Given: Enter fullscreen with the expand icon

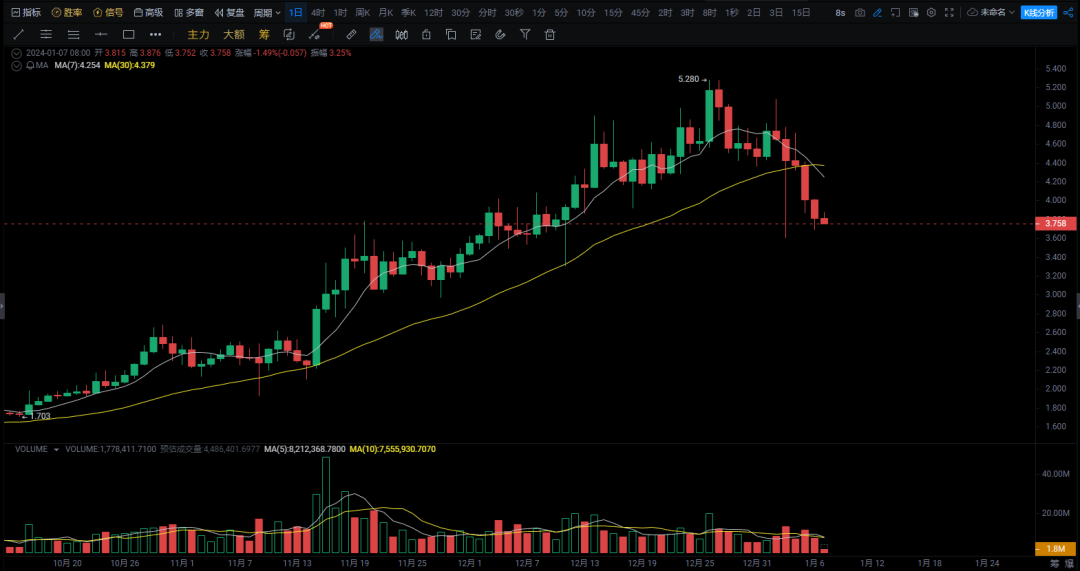Looking at the screenshot, I should point(949,12).
